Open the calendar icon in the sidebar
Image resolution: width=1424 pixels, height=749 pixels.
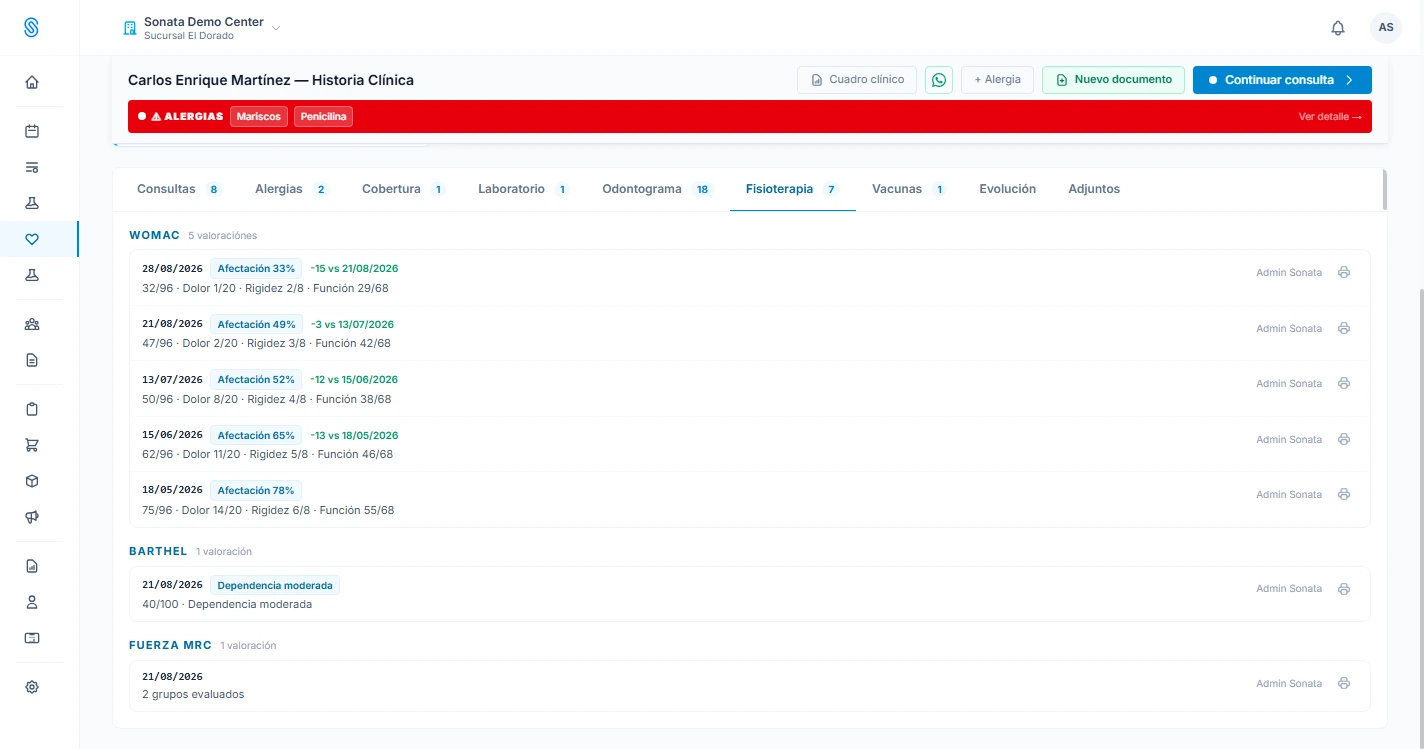point(32,130)
